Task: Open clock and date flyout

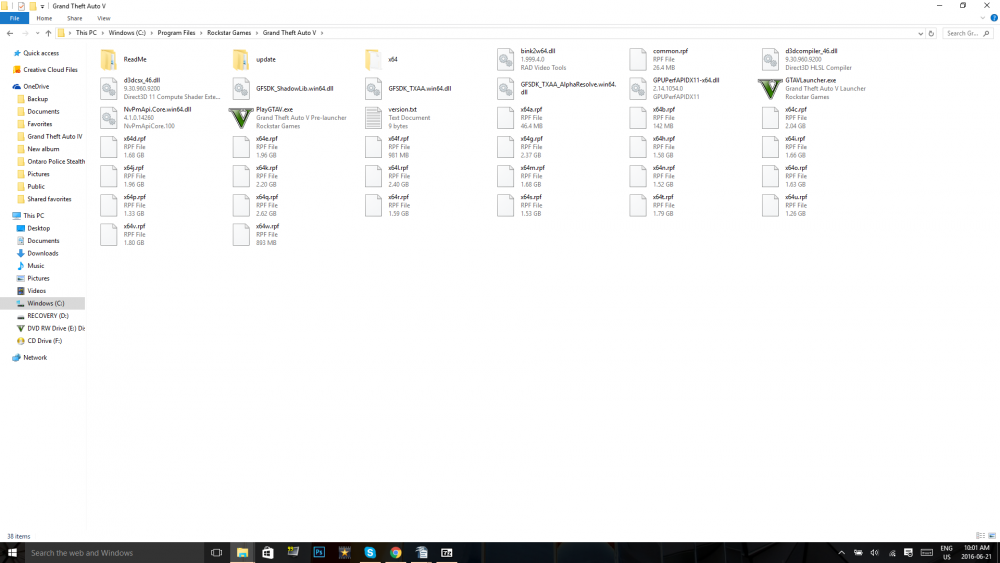Action: 977,552
